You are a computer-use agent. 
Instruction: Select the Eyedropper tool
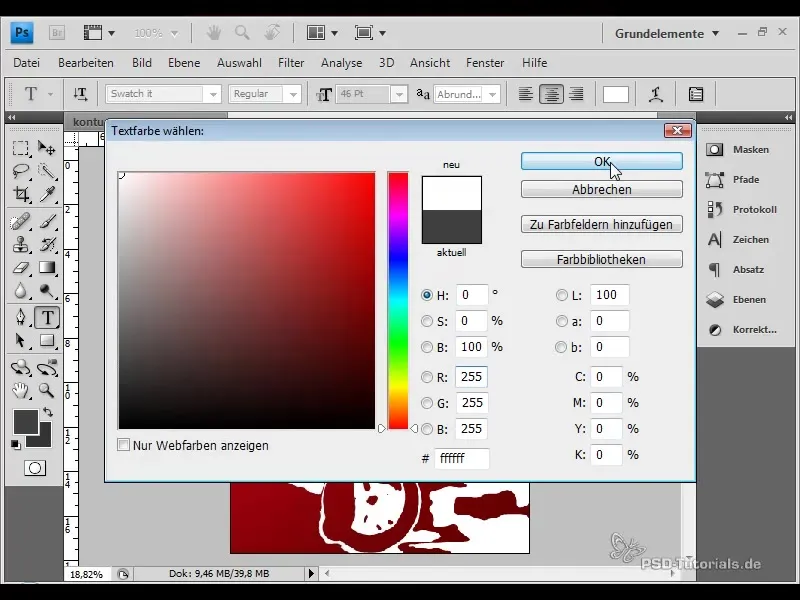tap(47, 194)
